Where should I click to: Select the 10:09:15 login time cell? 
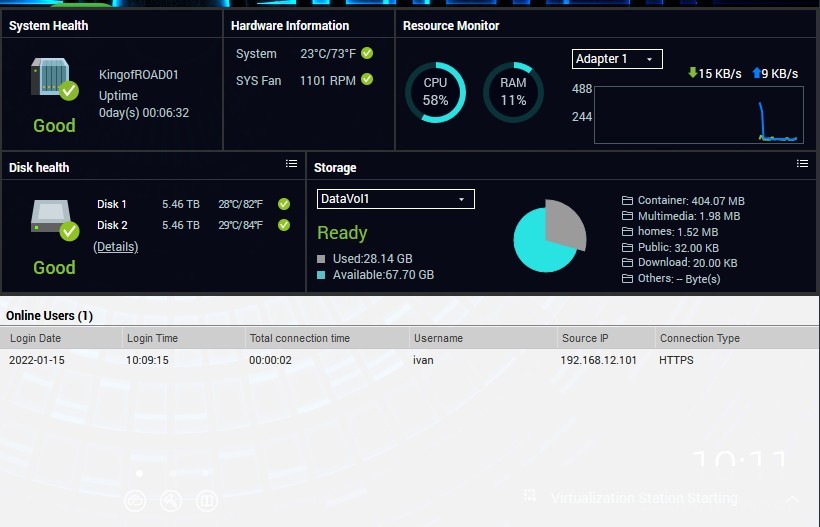pos(147,360)
